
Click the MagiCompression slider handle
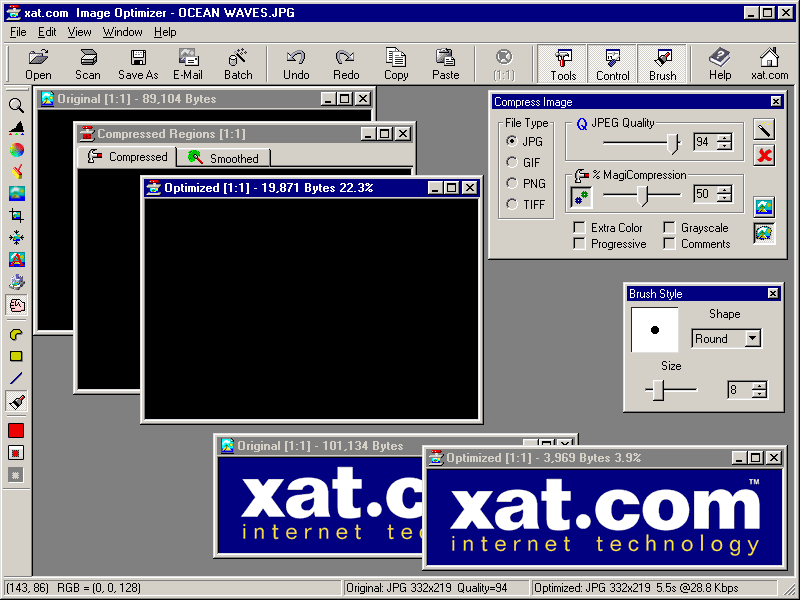643,195
